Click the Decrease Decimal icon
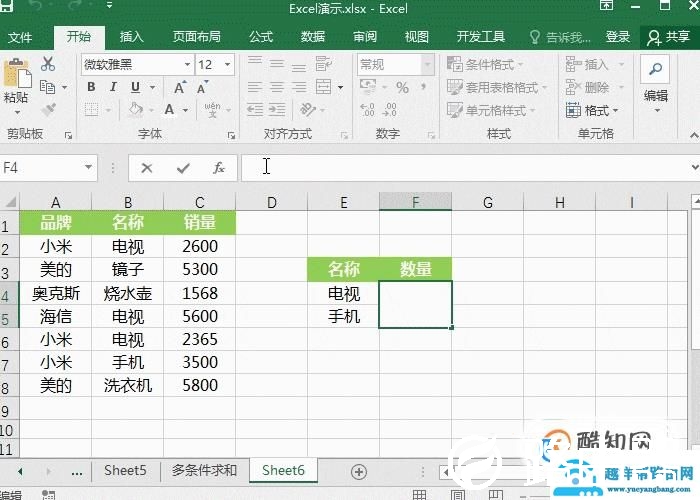 click(390, 109)
